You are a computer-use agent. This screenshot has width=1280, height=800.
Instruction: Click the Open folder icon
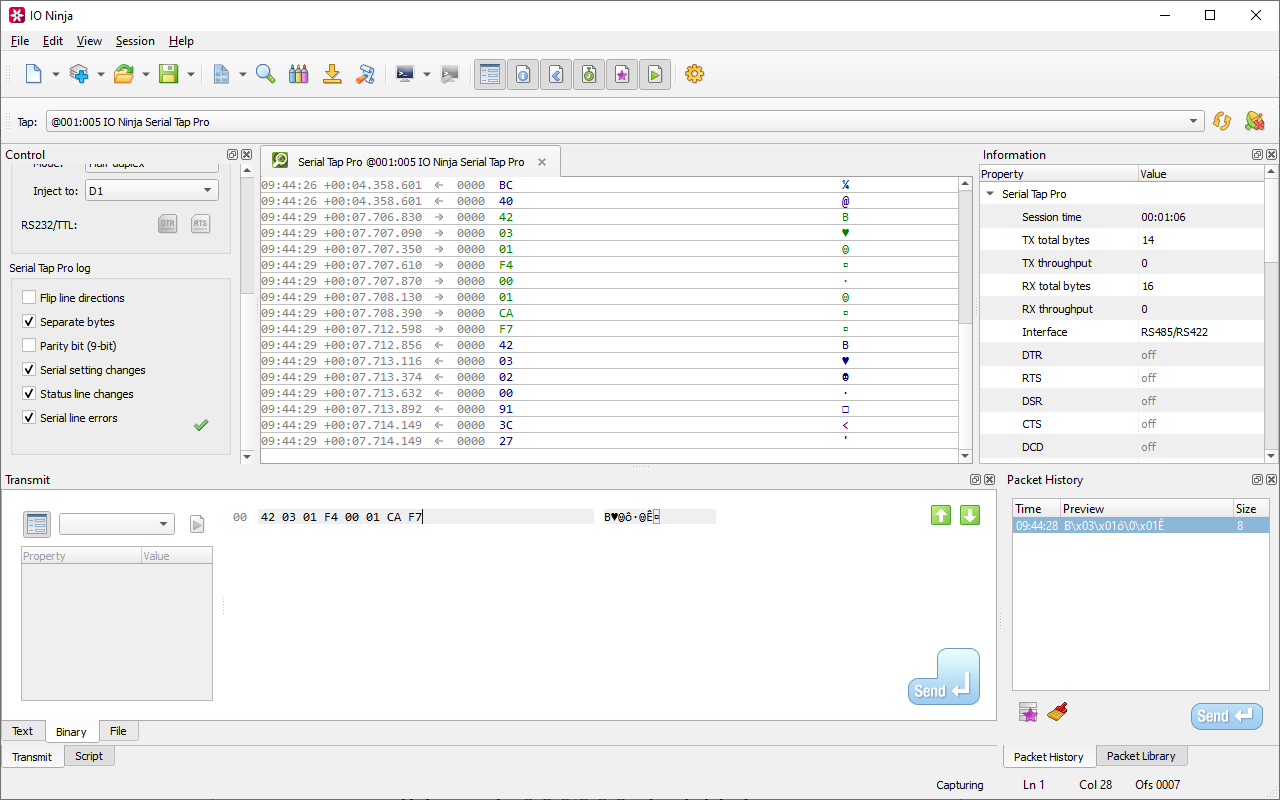[124, 74]
